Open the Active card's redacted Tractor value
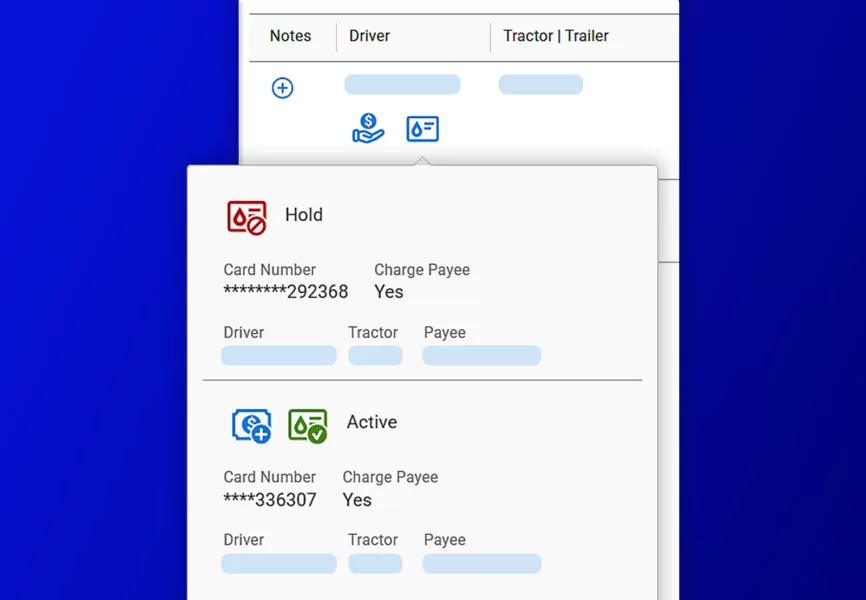 tap(375, 564)
